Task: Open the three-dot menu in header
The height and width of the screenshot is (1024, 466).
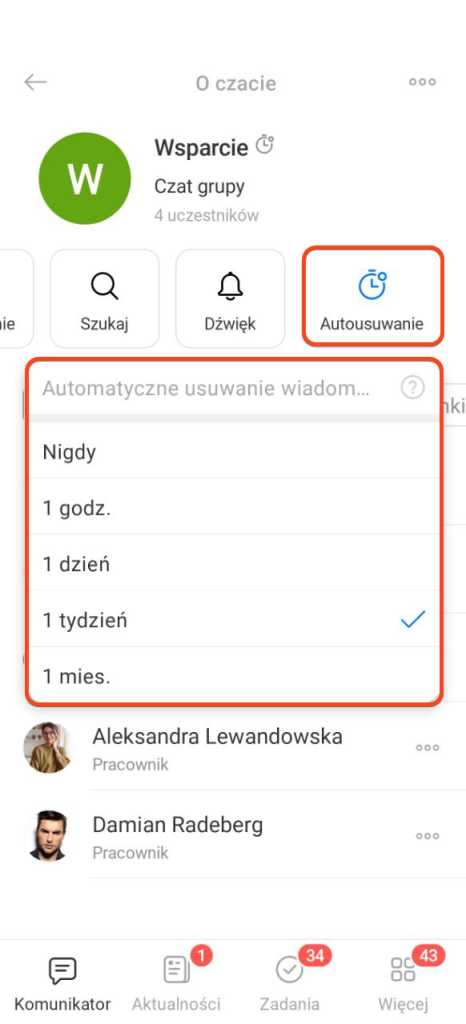Action: click(422, 82)
